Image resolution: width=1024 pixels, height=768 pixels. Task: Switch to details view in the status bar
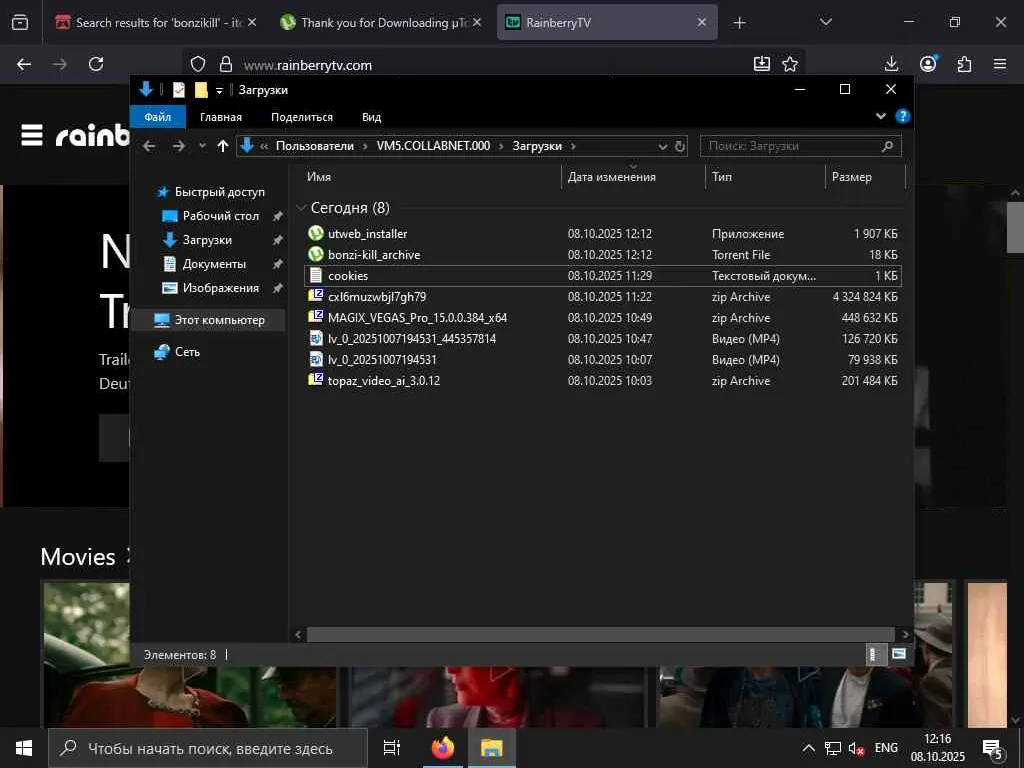874,654
